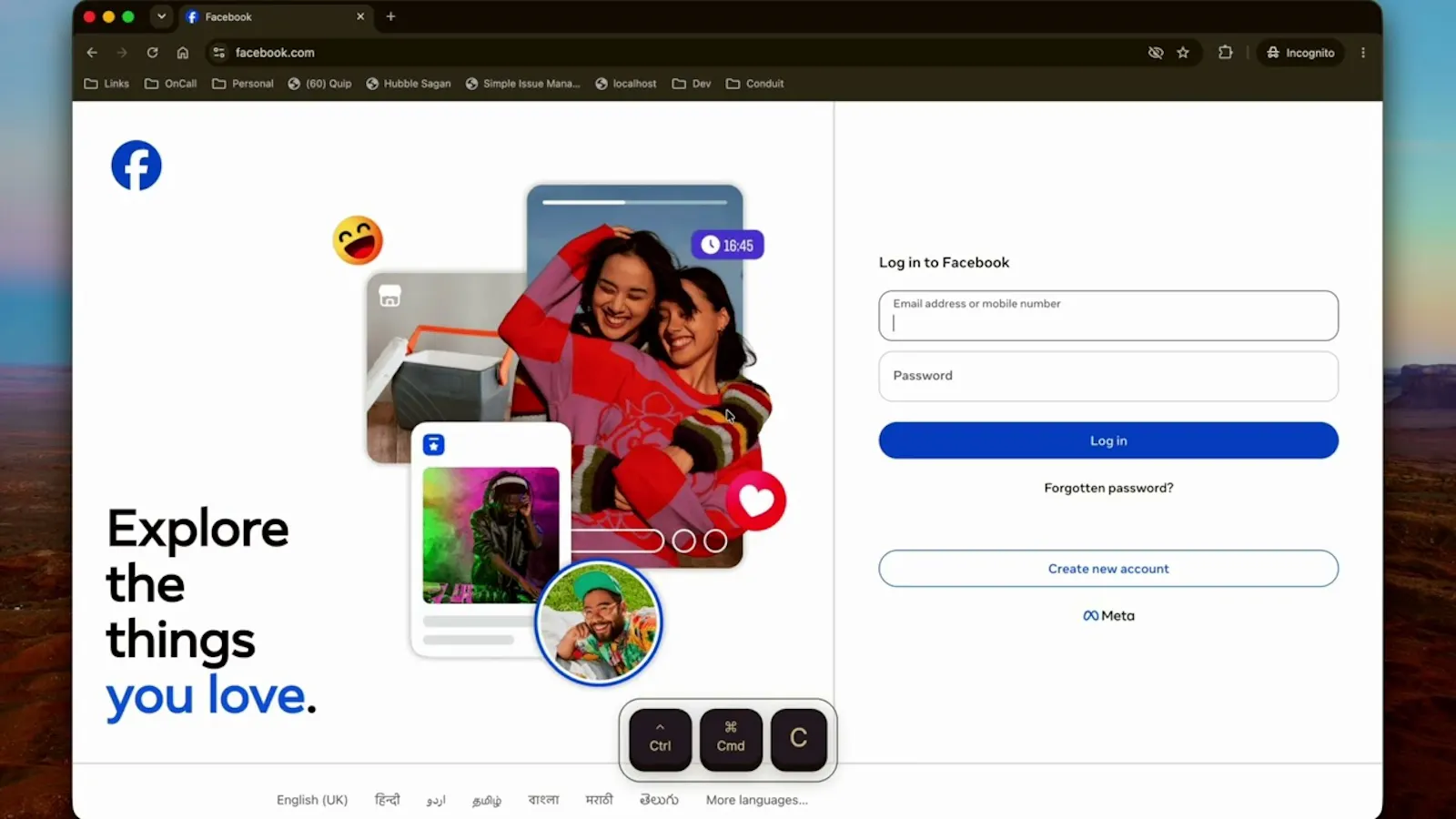Select the English (UK) language link
The image size is (1456, 819).
[312, 800]
